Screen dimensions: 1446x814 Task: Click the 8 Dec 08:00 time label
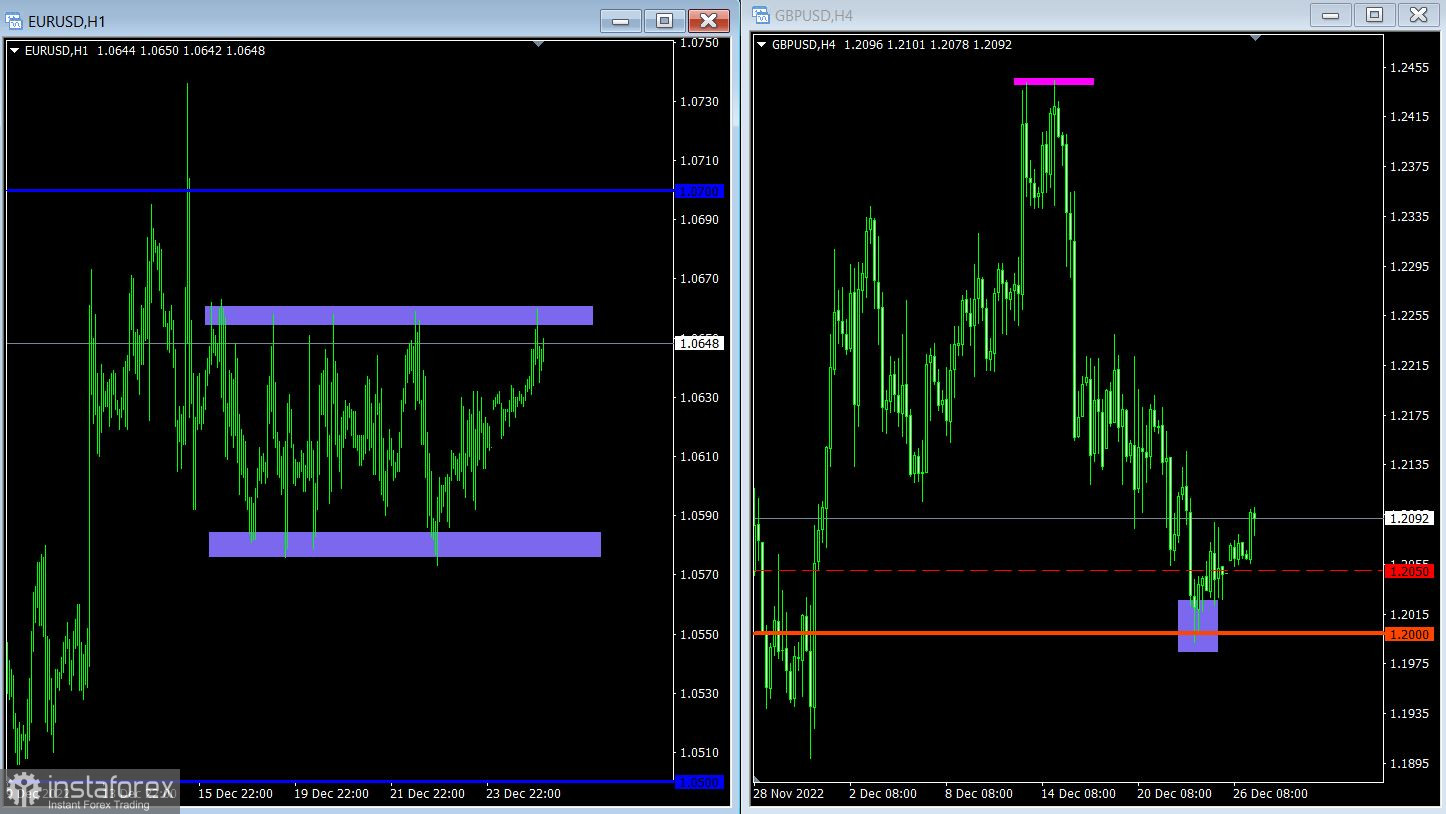coord(979,794)
